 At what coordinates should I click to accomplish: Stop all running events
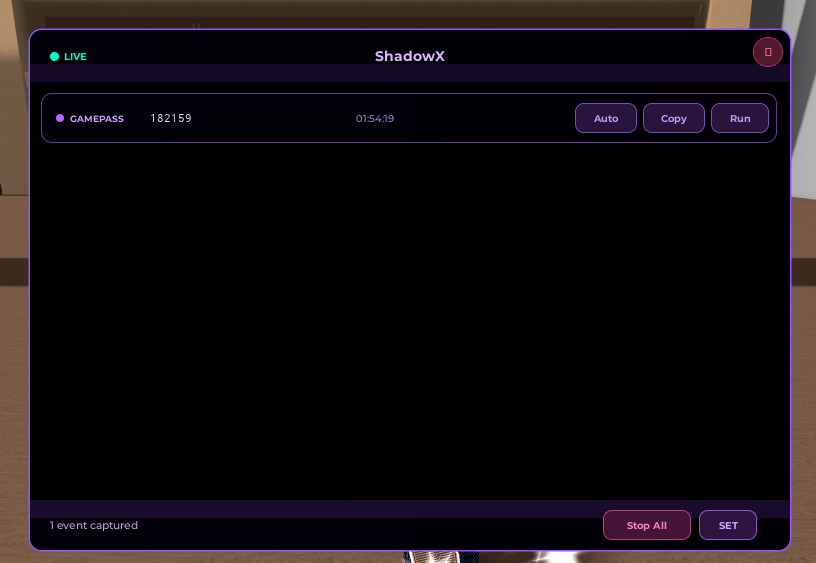click(647, 525)
